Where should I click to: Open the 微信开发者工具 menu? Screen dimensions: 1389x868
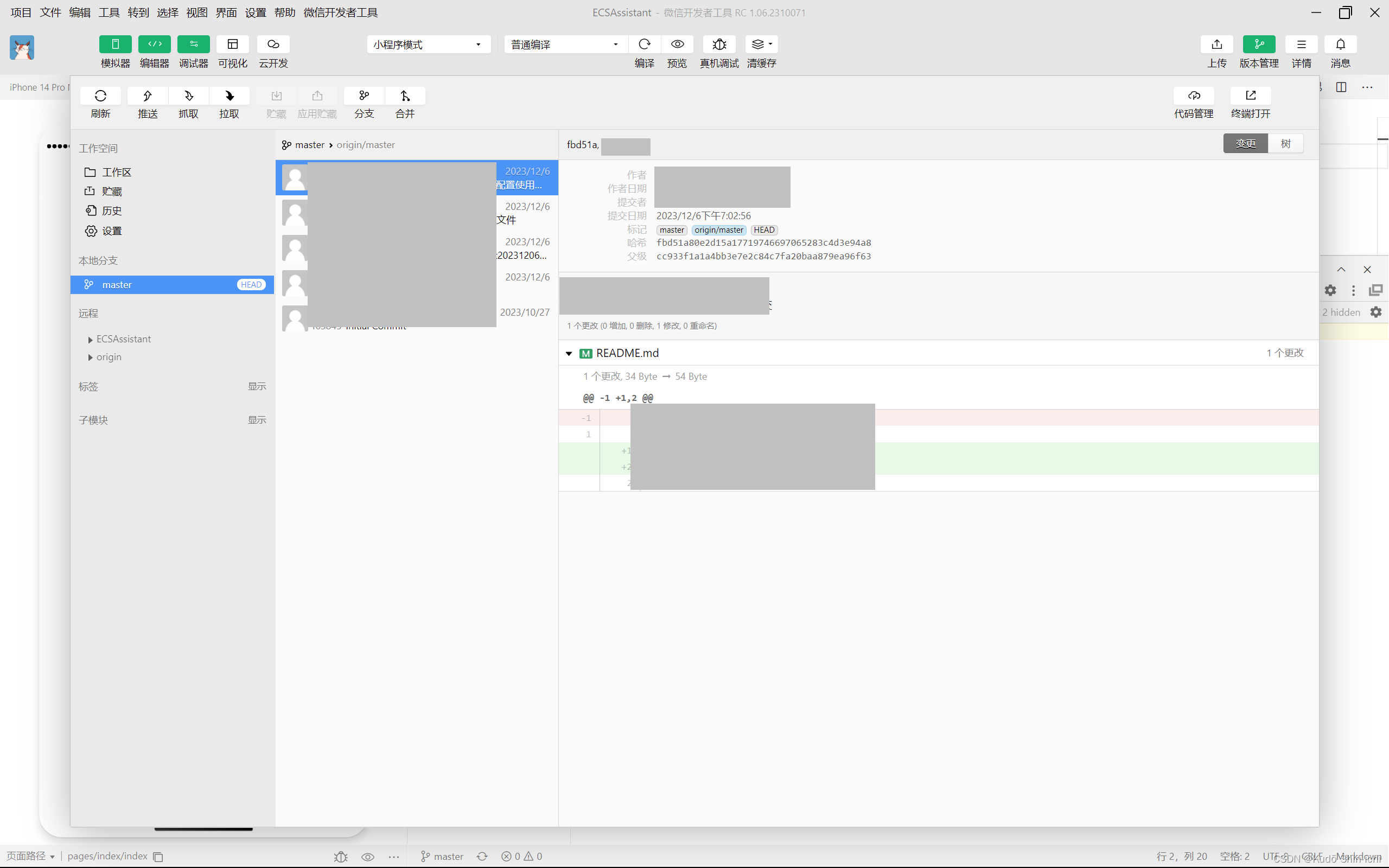[x=340, y=12]
